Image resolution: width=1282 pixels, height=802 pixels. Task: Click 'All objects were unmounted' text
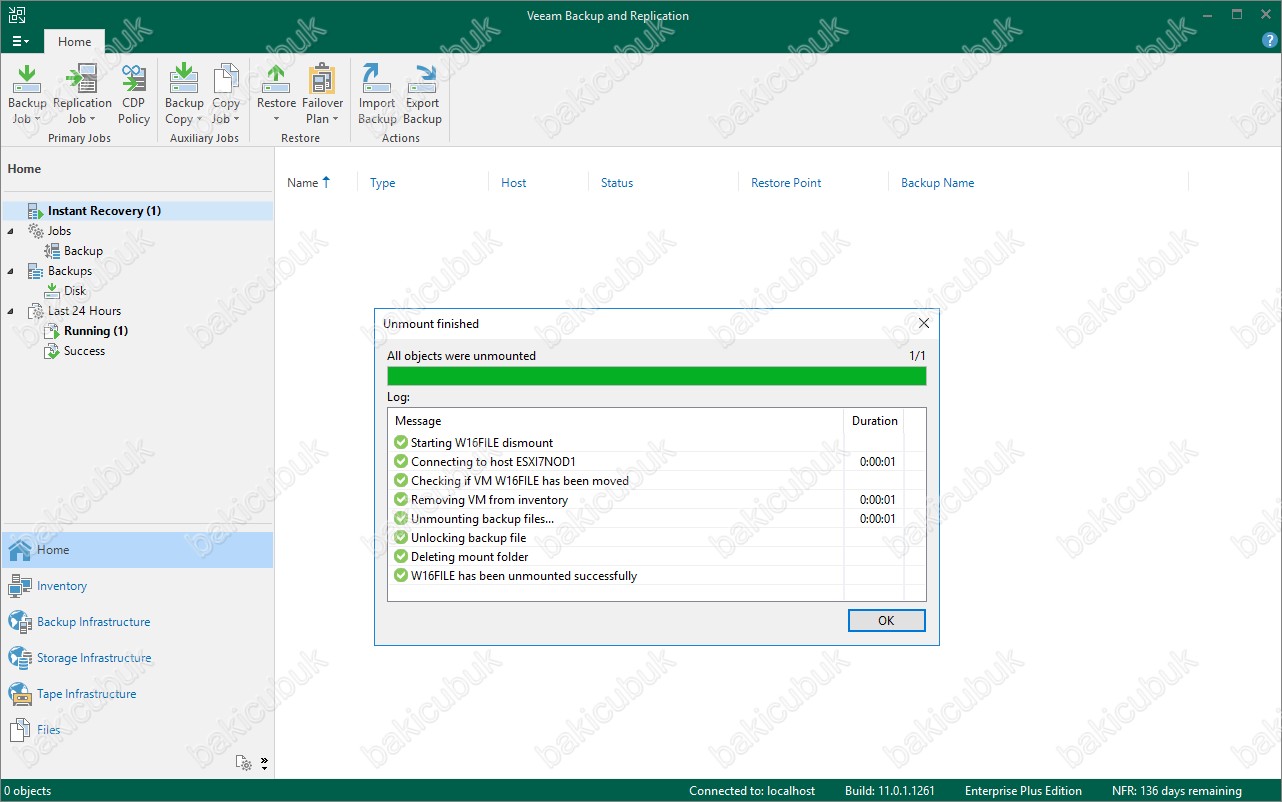point(462,356)
